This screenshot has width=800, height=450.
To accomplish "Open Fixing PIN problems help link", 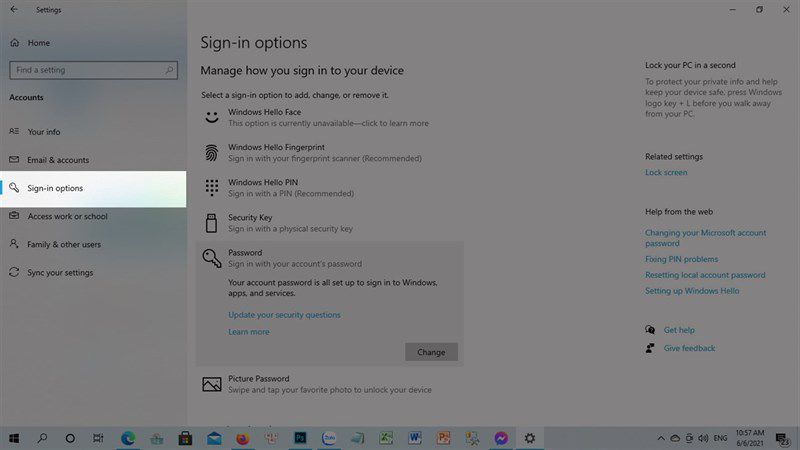I will (681, 259).
